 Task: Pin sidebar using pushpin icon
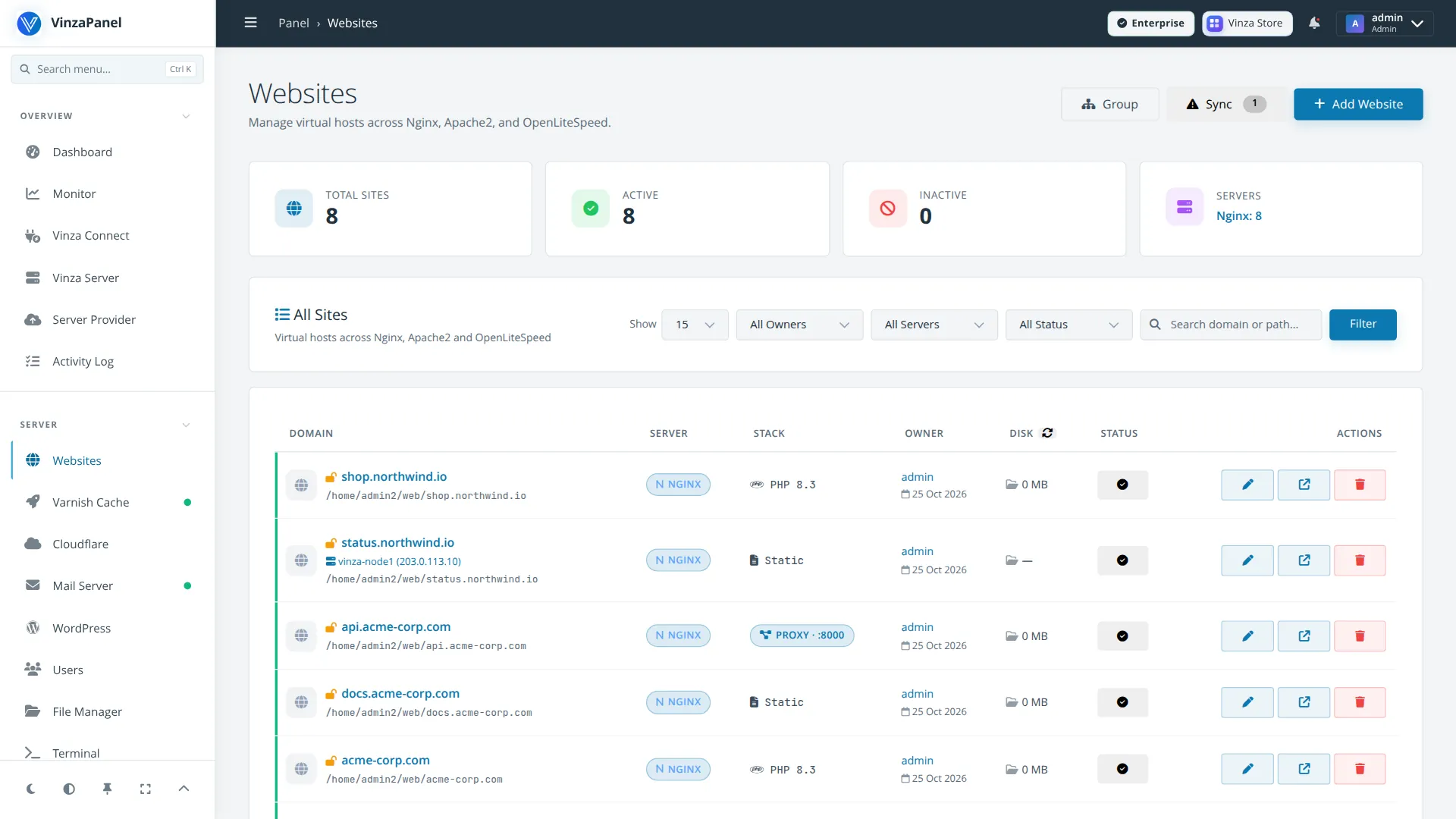107,789
